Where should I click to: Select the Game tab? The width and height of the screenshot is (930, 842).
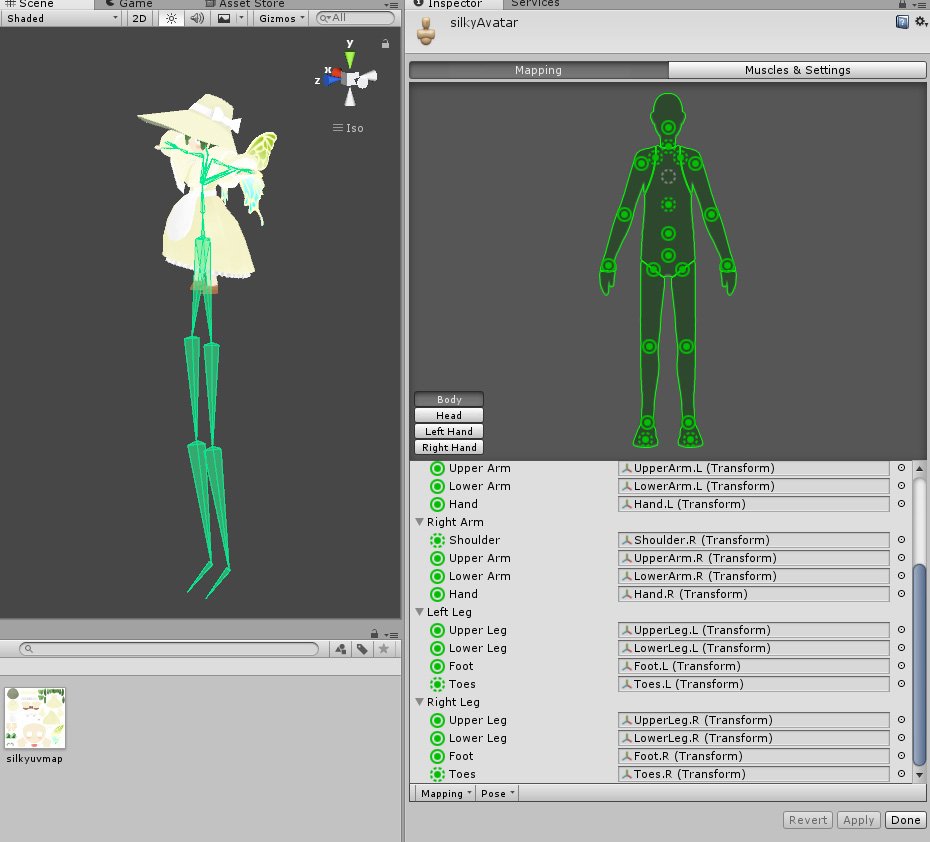(129, 4)
